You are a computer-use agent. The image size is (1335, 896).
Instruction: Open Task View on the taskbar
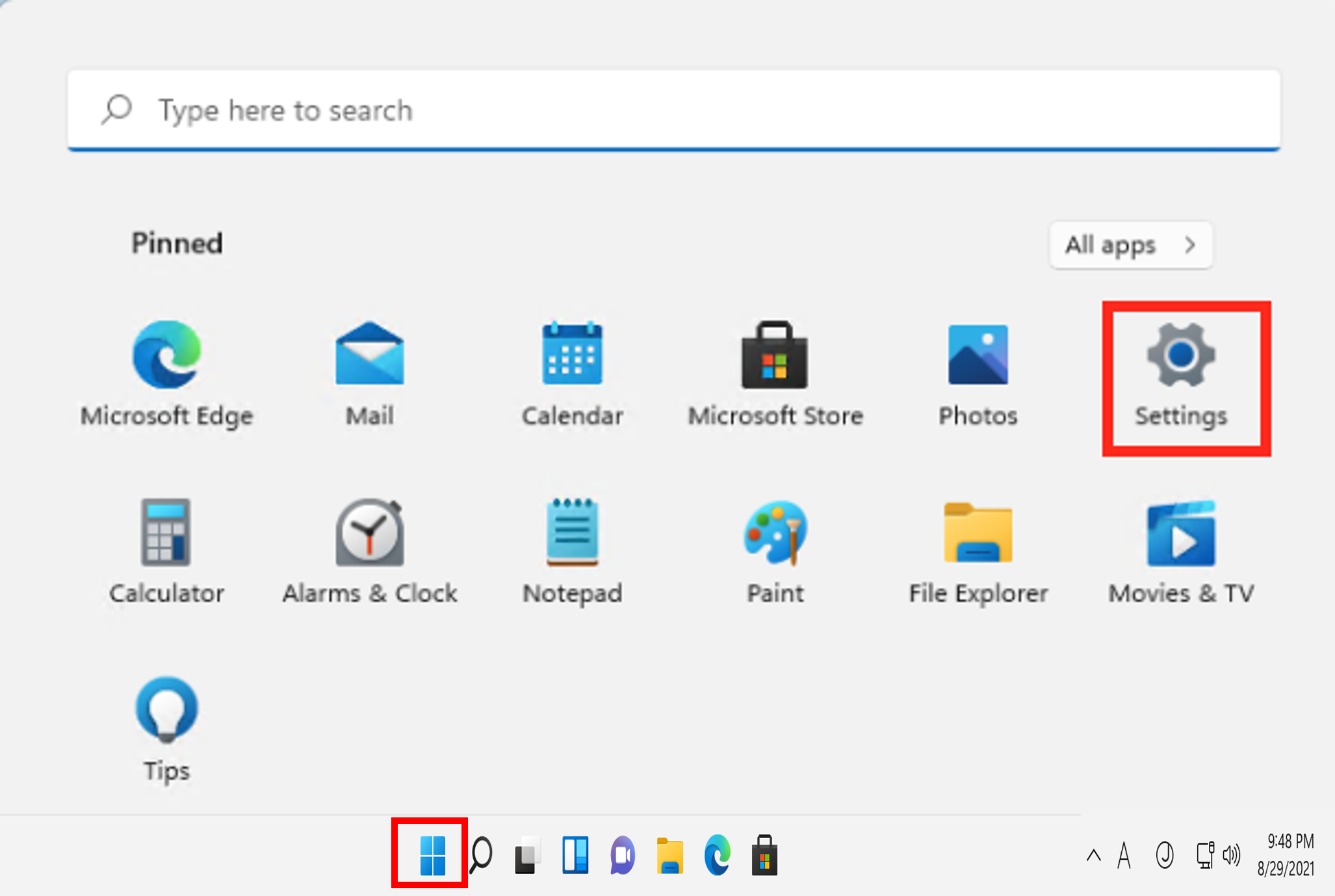point(528,855)
